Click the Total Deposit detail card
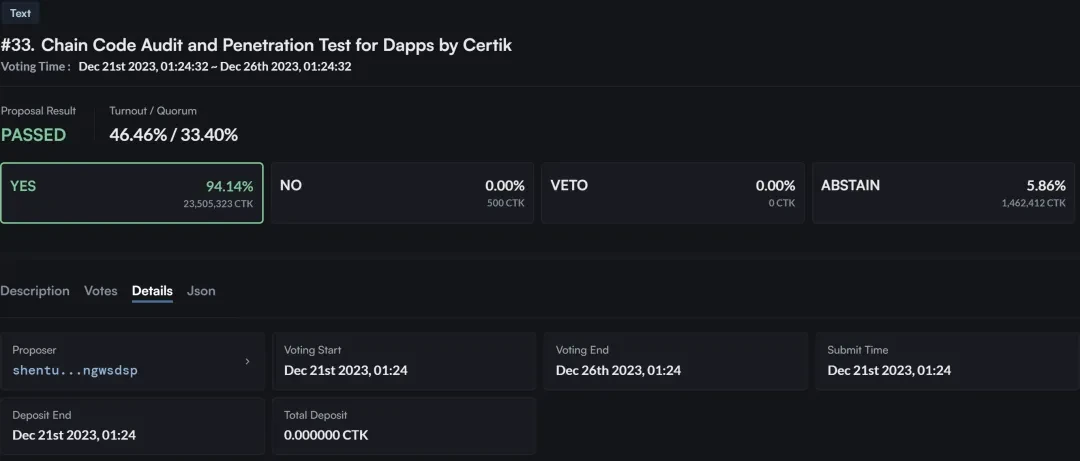The height and width of the screenshot is (461, 1080). [404, 426]
